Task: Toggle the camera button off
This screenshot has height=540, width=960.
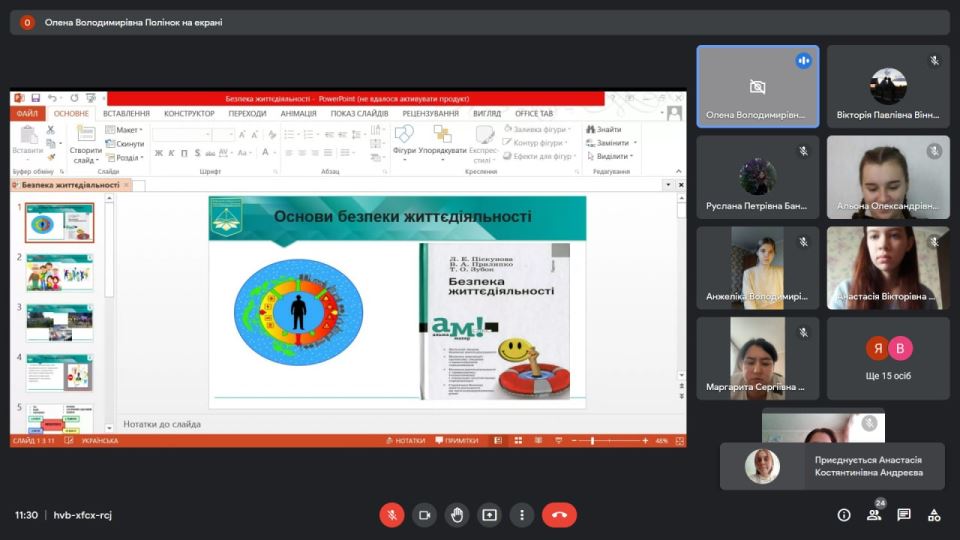Action: (x=424, y=515)
